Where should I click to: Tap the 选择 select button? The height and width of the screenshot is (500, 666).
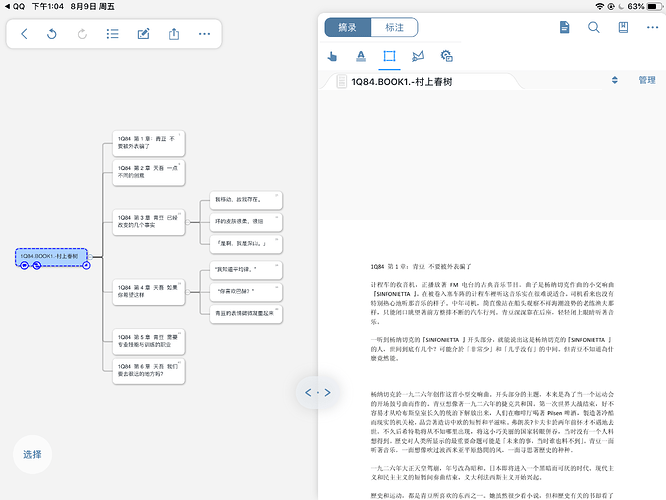32,455
